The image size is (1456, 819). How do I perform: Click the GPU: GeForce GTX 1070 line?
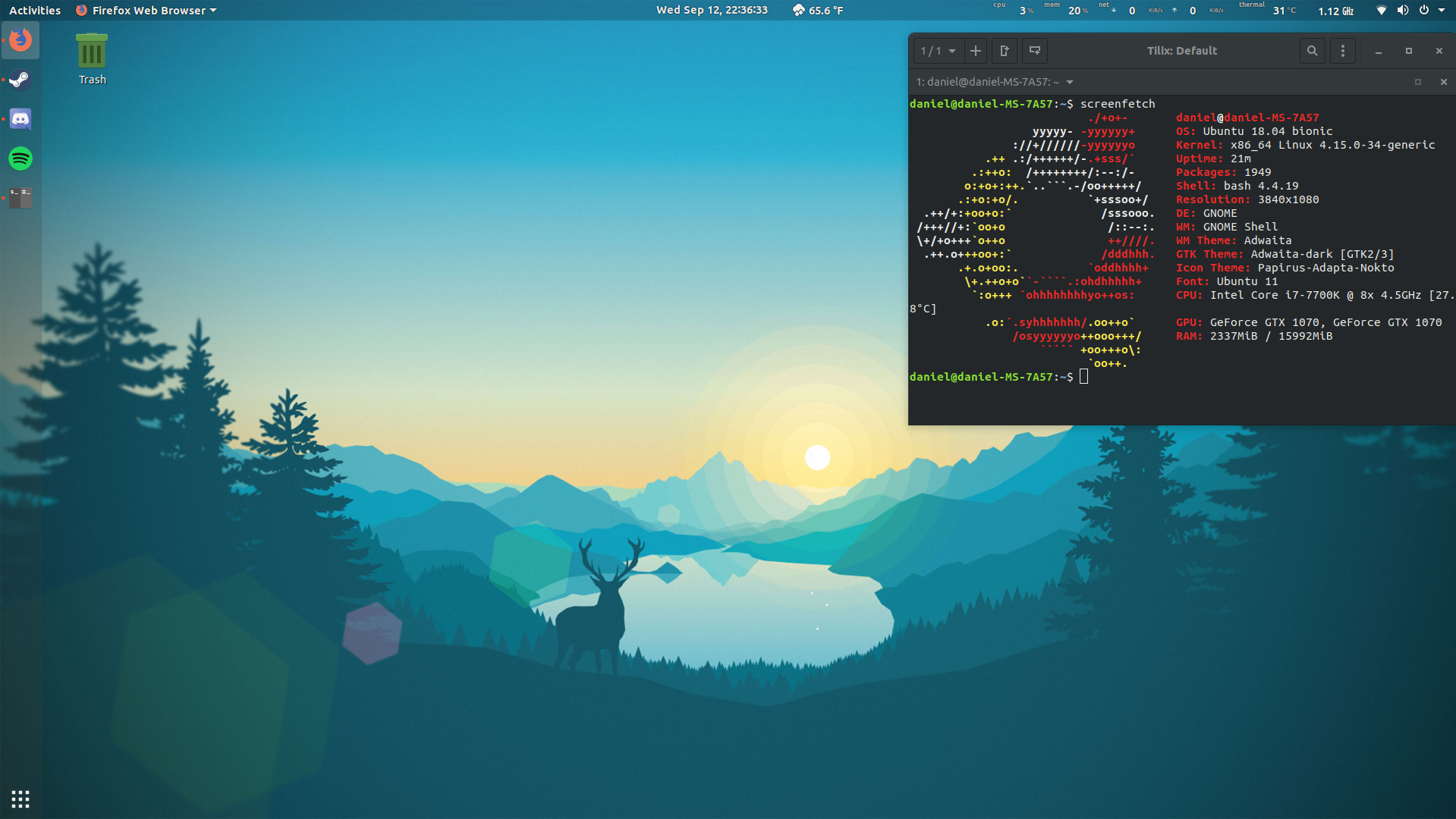1309,322
